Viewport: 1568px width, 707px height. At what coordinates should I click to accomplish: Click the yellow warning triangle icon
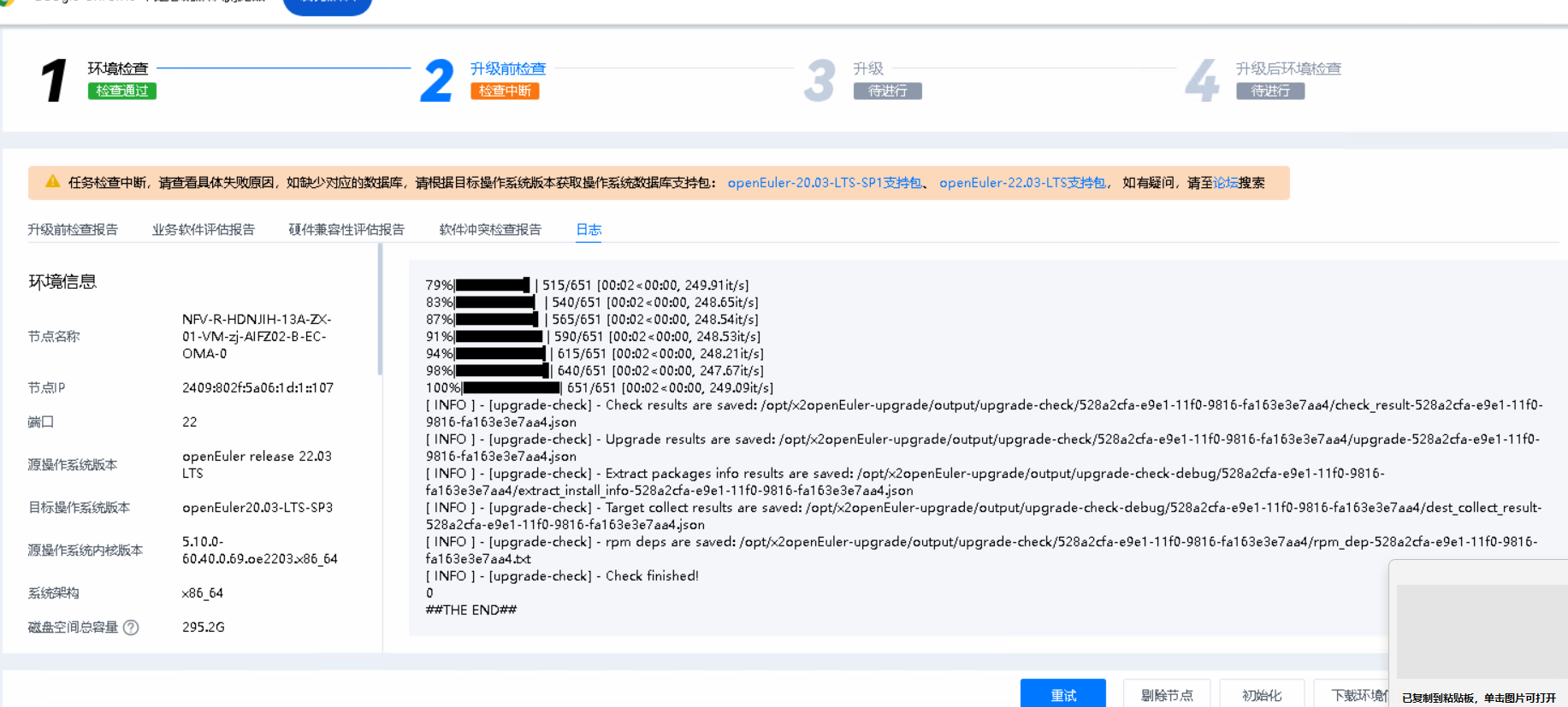pos(52,182)
